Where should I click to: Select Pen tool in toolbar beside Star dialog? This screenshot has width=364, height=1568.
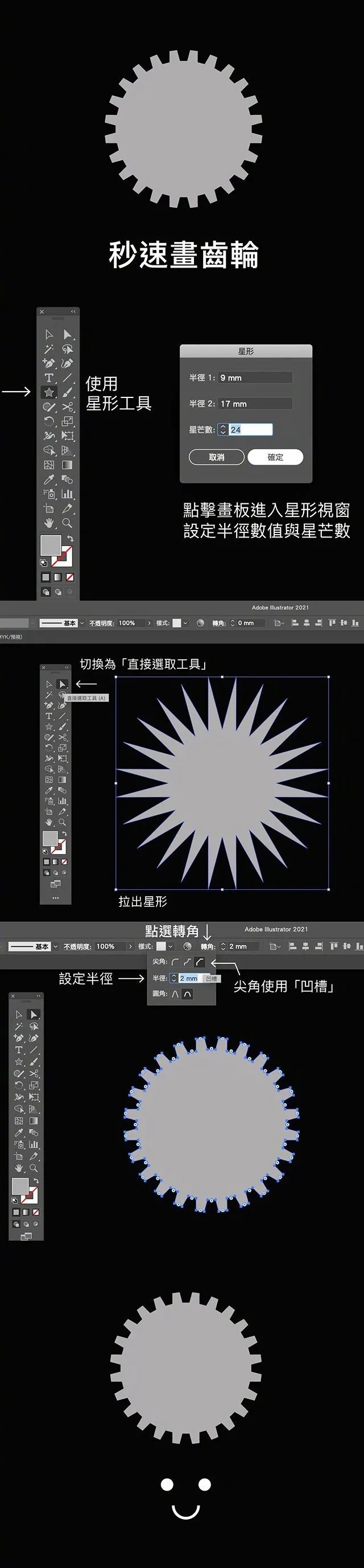(49, 363)
